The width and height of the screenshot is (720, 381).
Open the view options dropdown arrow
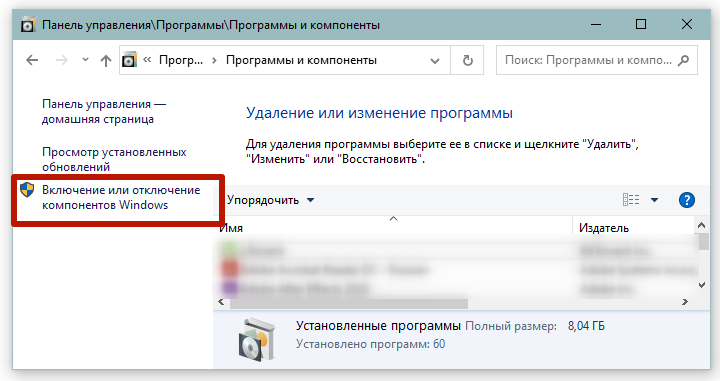tap(654, 200)
